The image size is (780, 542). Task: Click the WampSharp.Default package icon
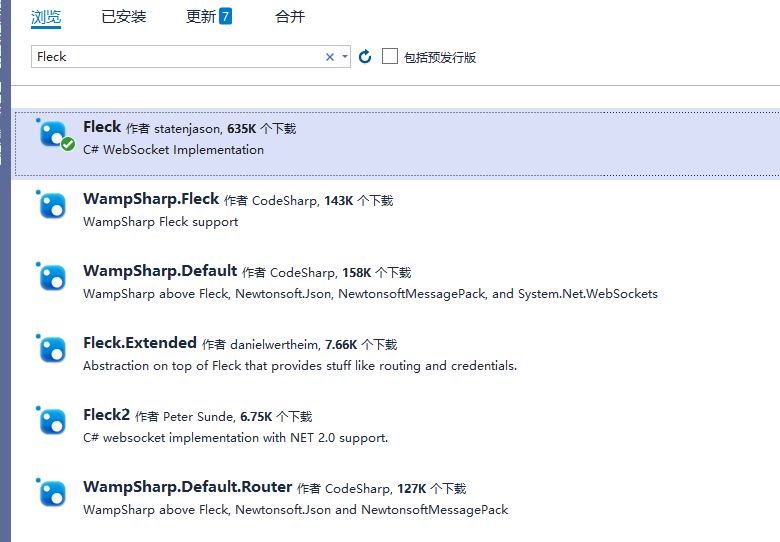pyautogui.click(x=52, y=277)
